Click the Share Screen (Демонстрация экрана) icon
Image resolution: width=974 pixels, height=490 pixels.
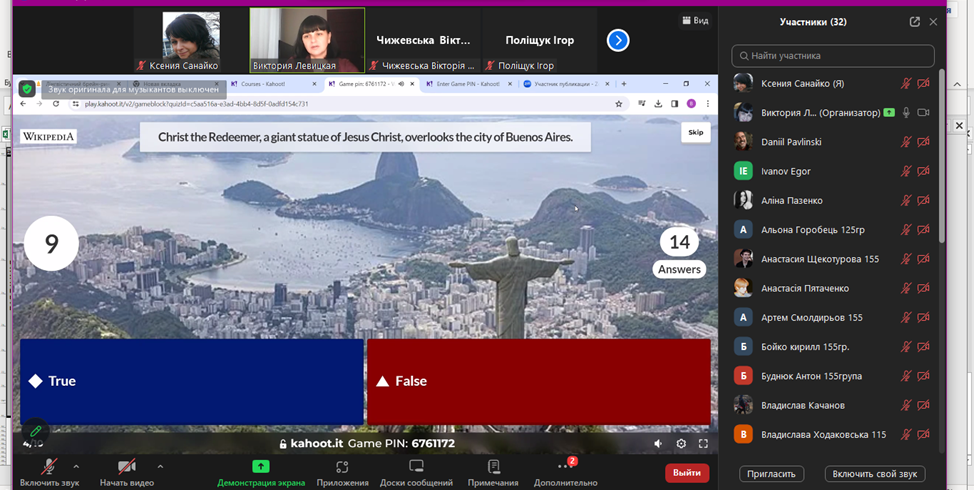point(261,467)
